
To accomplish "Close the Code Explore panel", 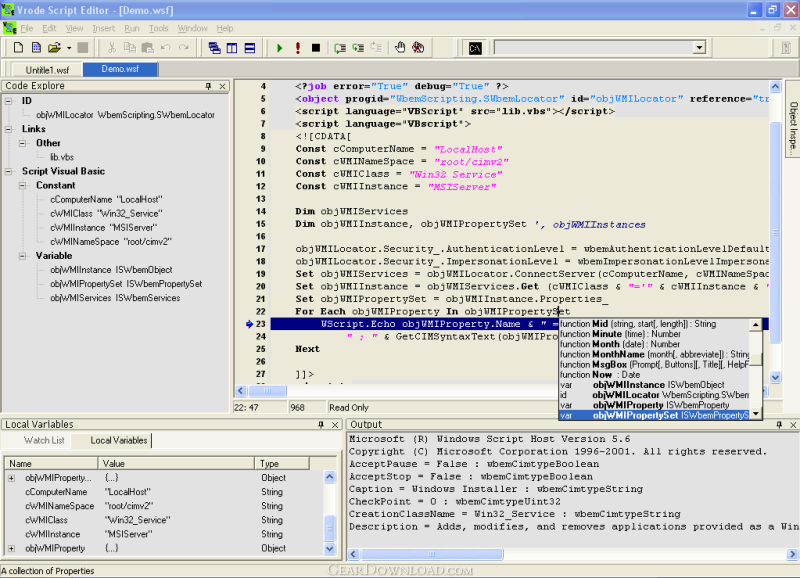I will 222,86.
